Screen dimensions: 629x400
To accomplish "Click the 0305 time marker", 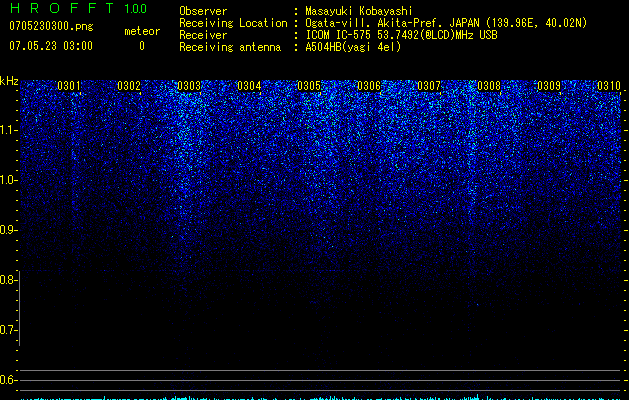I will tap(308, 86).
